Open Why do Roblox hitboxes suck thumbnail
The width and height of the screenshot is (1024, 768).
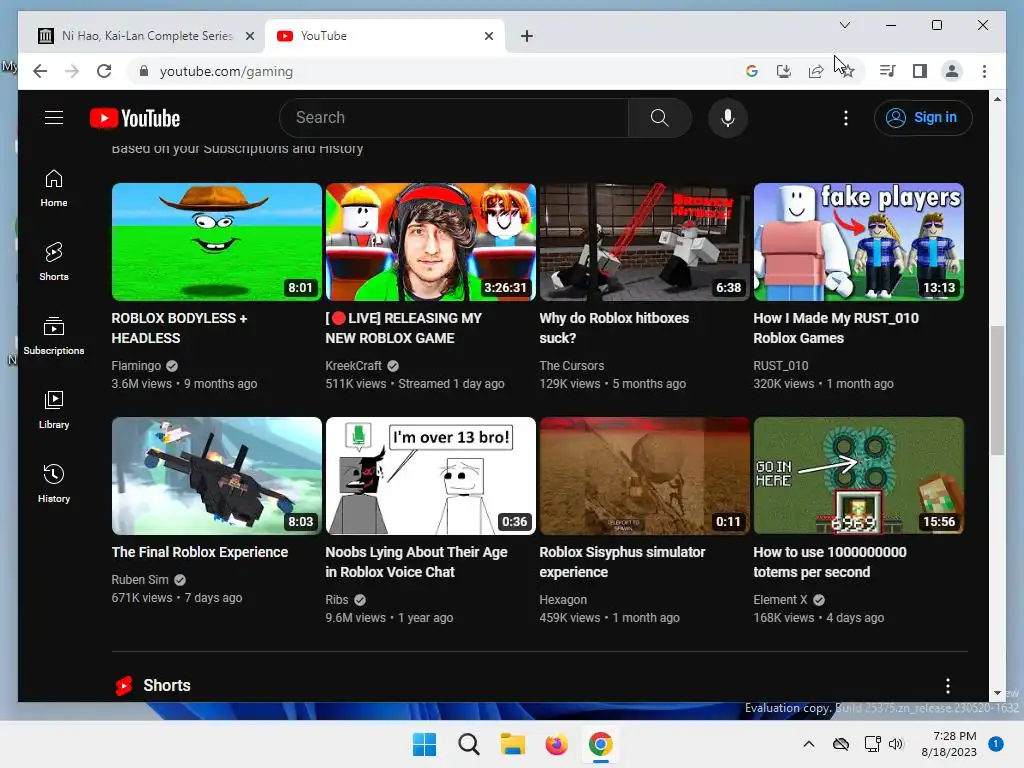(x=645, y=242)
